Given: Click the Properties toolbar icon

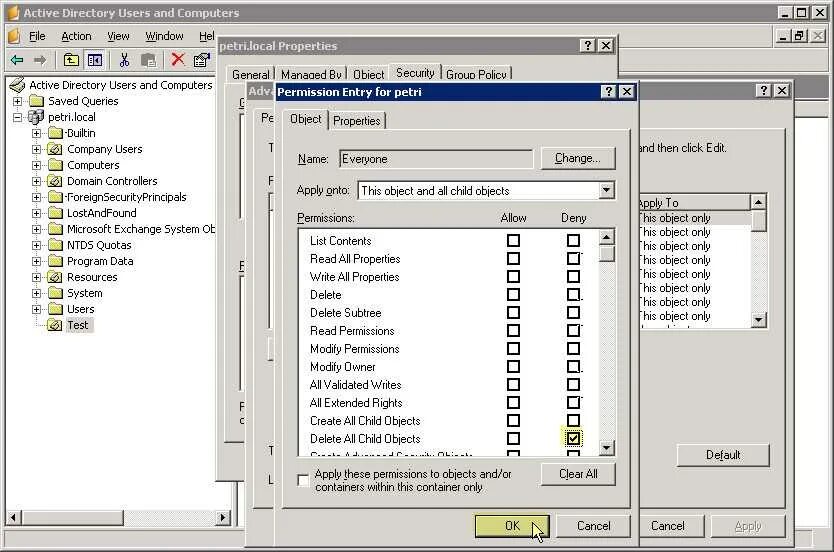Looking at the screenshot, I should point(202,60).
